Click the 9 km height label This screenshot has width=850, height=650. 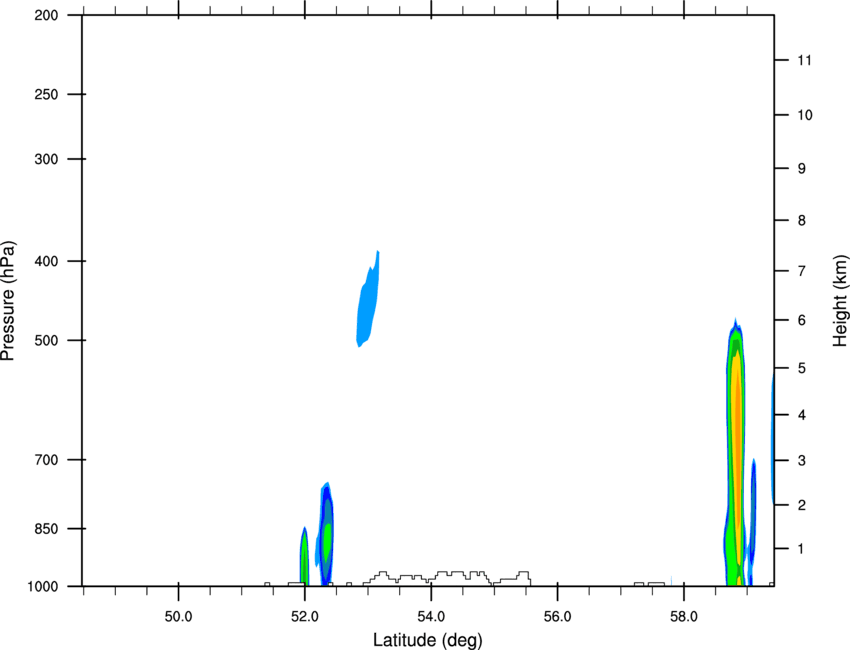tap(801, 169)
